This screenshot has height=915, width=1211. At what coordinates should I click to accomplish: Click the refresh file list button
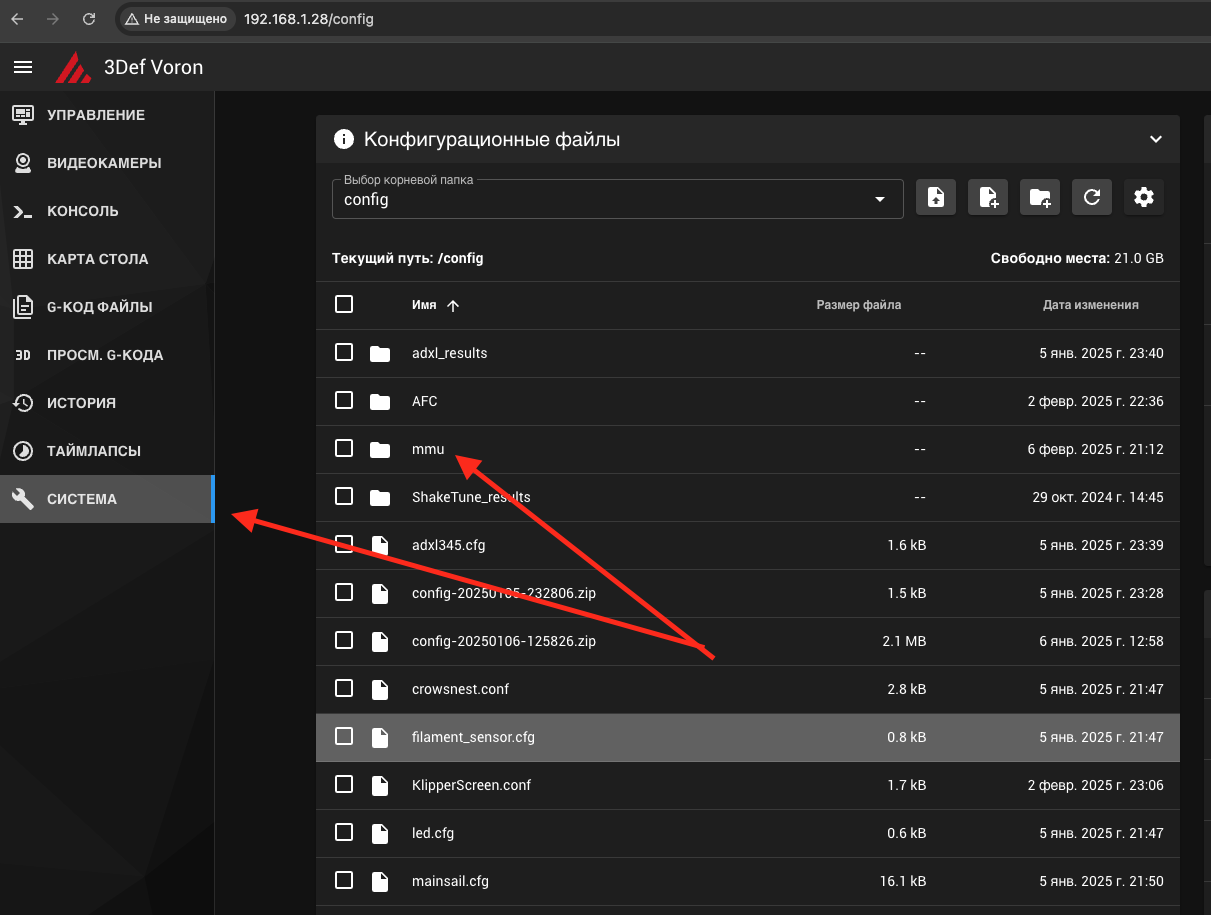pyautogui.click(x=1092, y=198)
